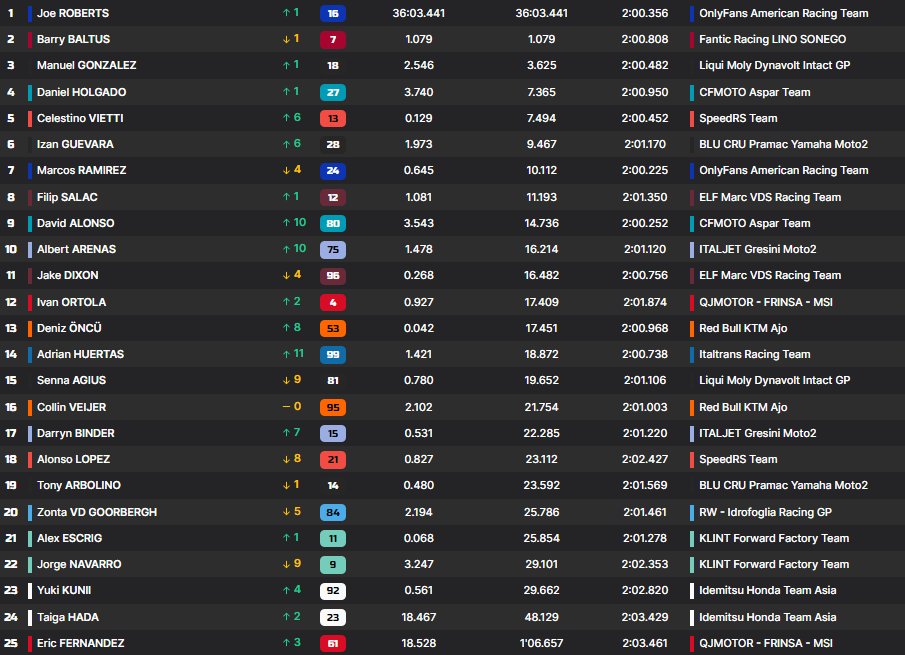Image resolution: width=905 pixels, height=655 pixels.
Task: Click the color bar beside Daniel Holgado
Action: (x=30, y=92)
